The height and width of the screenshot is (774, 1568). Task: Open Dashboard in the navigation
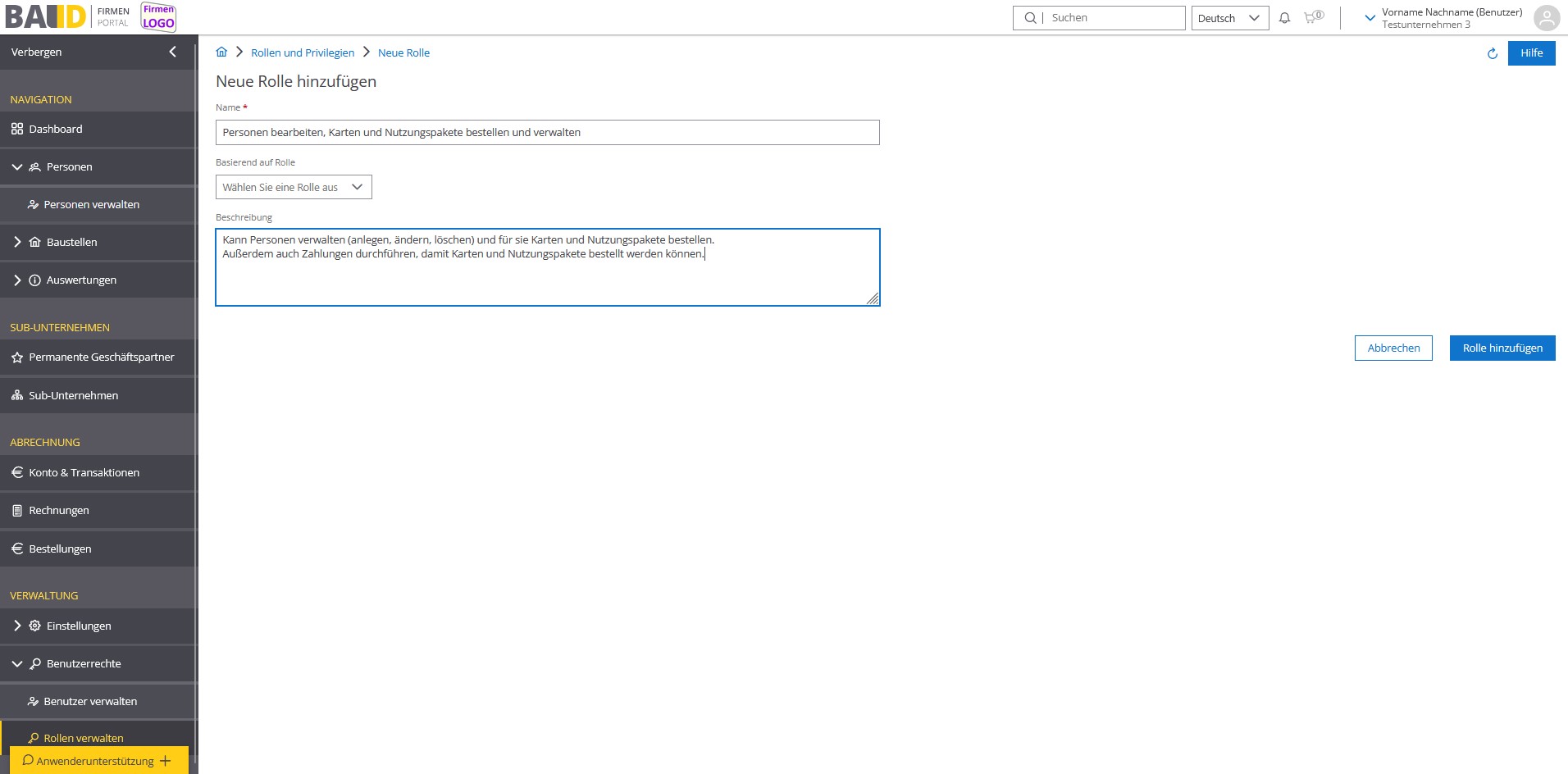click(x=56, y=129)
